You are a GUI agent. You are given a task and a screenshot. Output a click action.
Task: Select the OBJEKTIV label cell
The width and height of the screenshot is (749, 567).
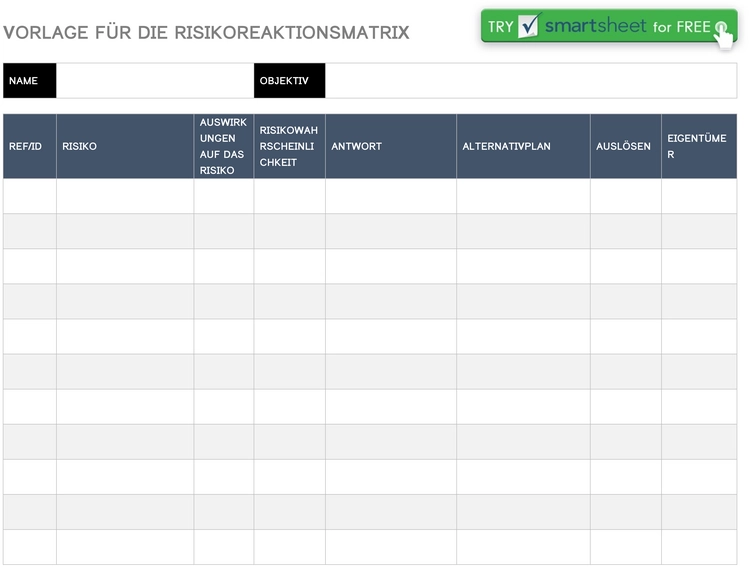click(x=289, y=81)
